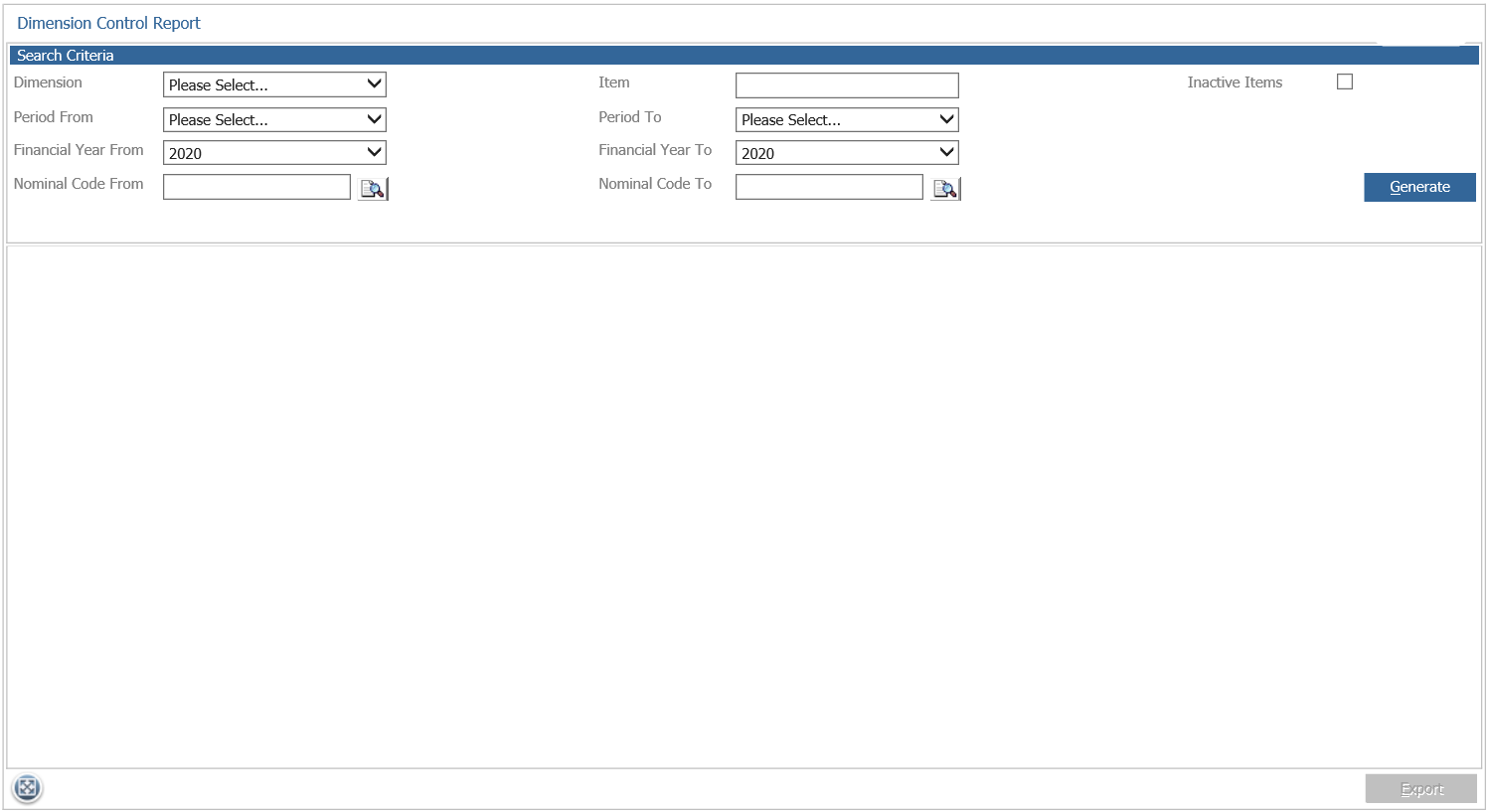Click the Dimension Control Report title
1489x812 pixels.
coord(108,23)
